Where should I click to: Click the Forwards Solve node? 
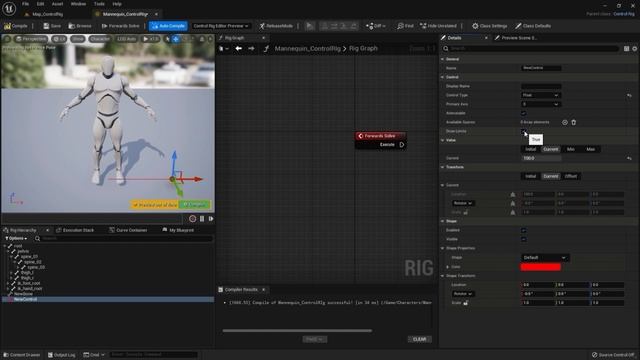[x=380, y=136]
